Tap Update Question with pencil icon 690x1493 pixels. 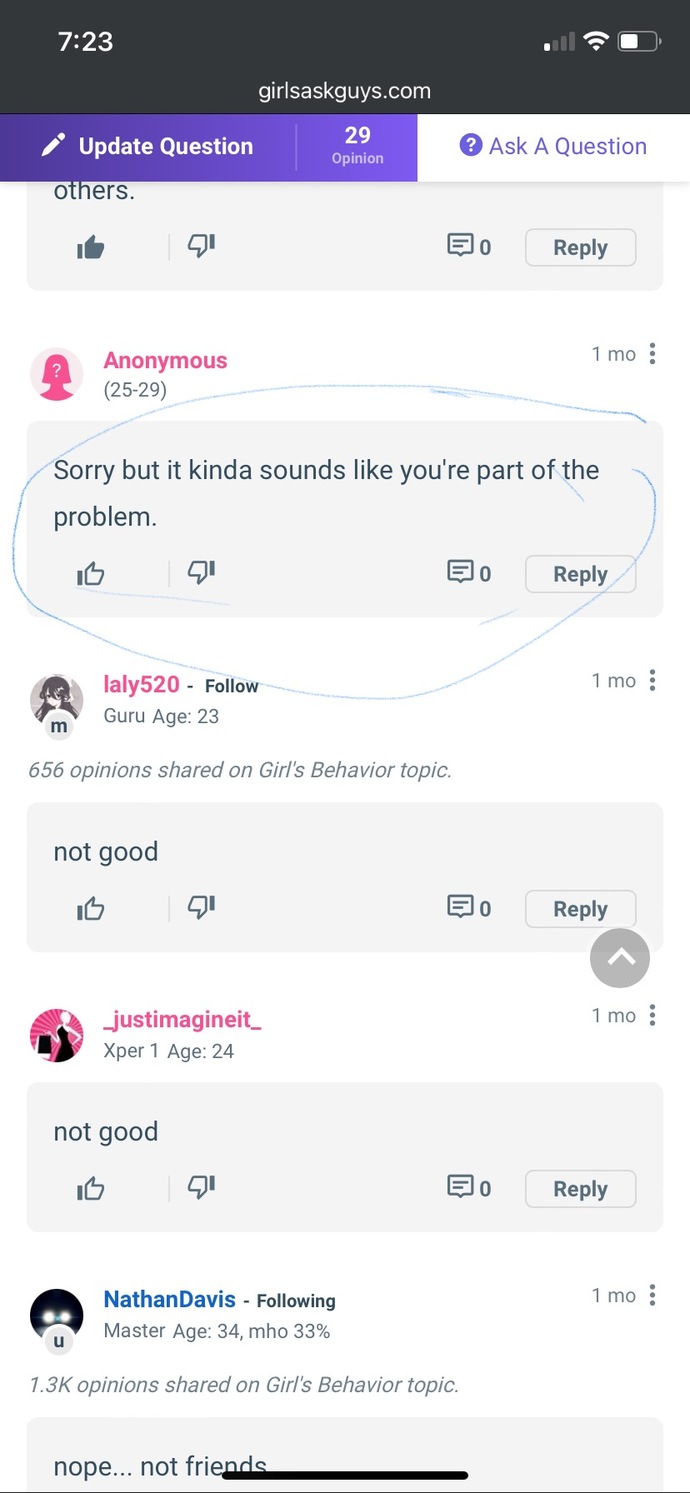point(147,146)
